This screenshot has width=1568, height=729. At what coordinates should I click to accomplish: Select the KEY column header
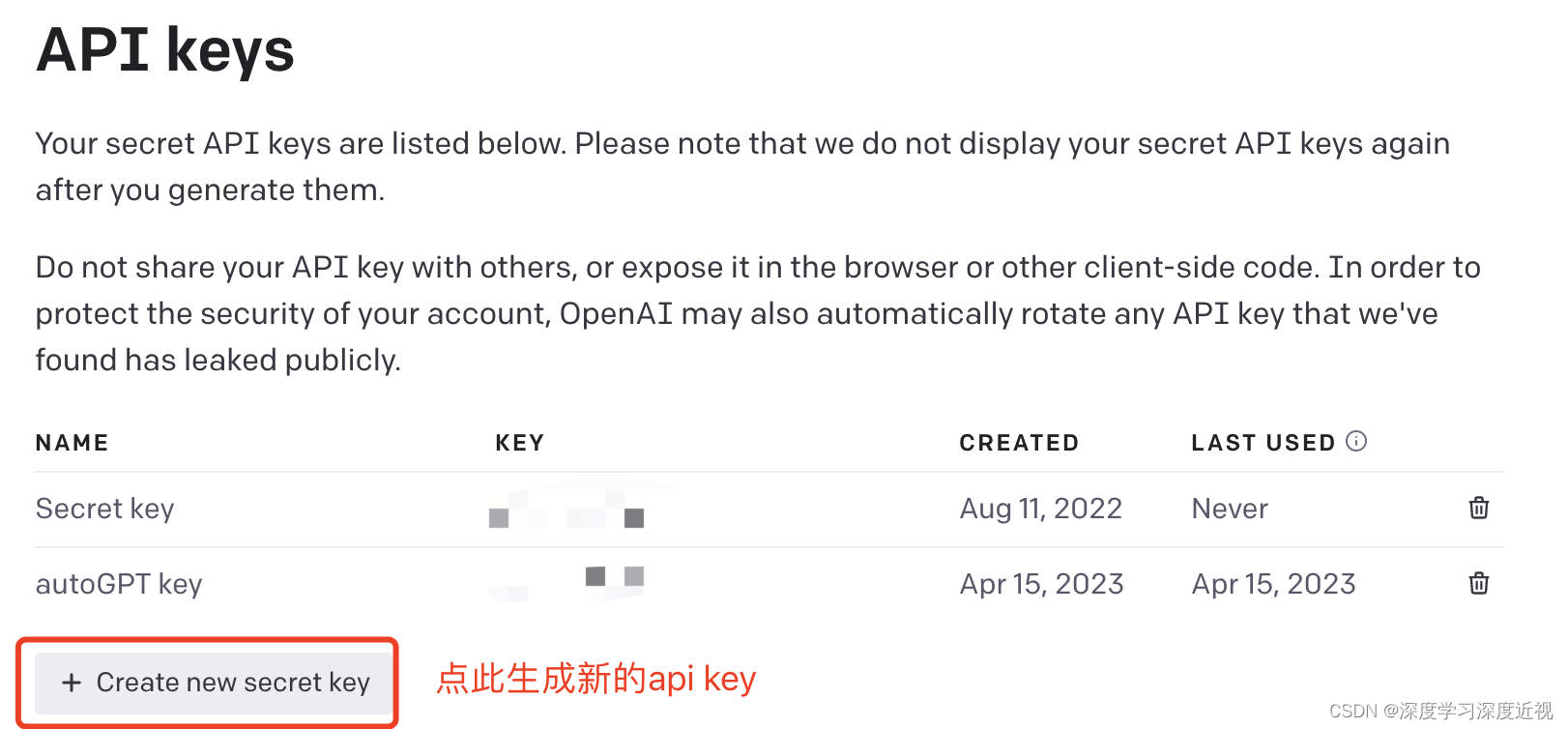tap(520, 443)
